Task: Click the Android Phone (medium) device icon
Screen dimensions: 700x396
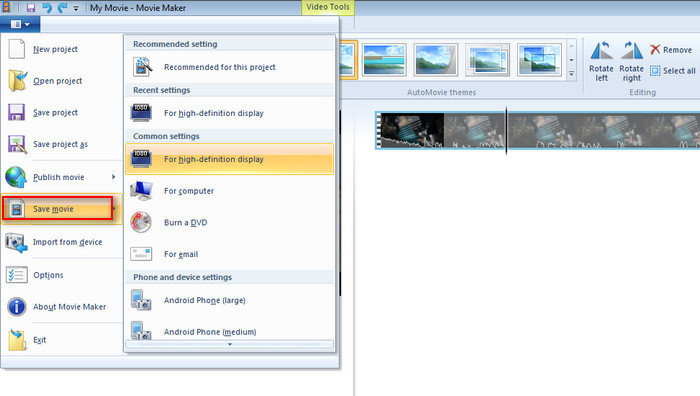Action: (141, 330)
